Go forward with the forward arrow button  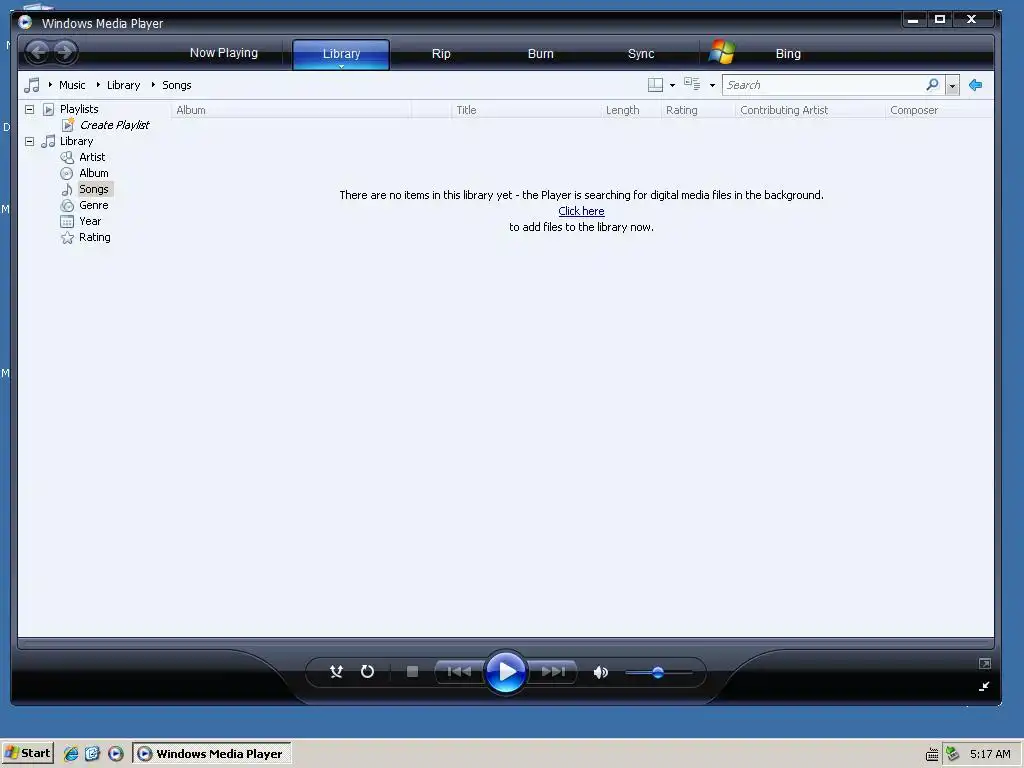(x=65, y=52)
